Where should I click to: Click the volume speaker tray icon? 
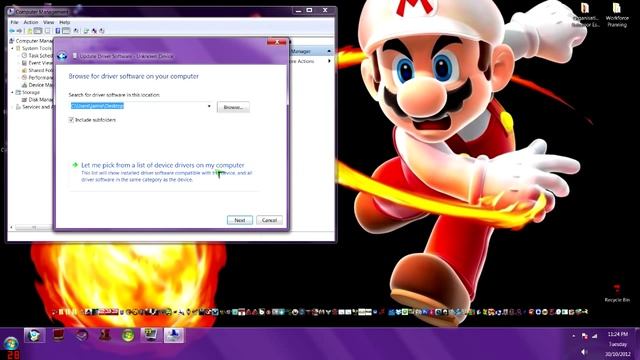584,352
